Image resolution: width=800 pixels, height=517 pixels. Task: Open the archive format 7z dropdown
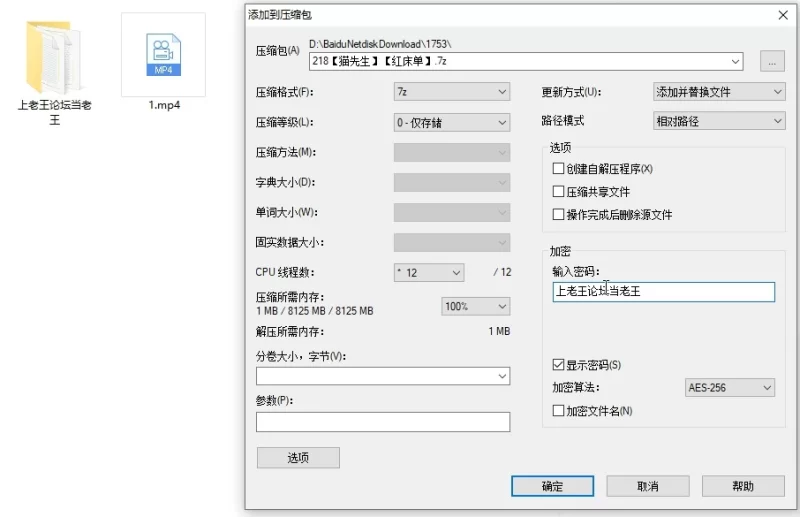(452, 92)
